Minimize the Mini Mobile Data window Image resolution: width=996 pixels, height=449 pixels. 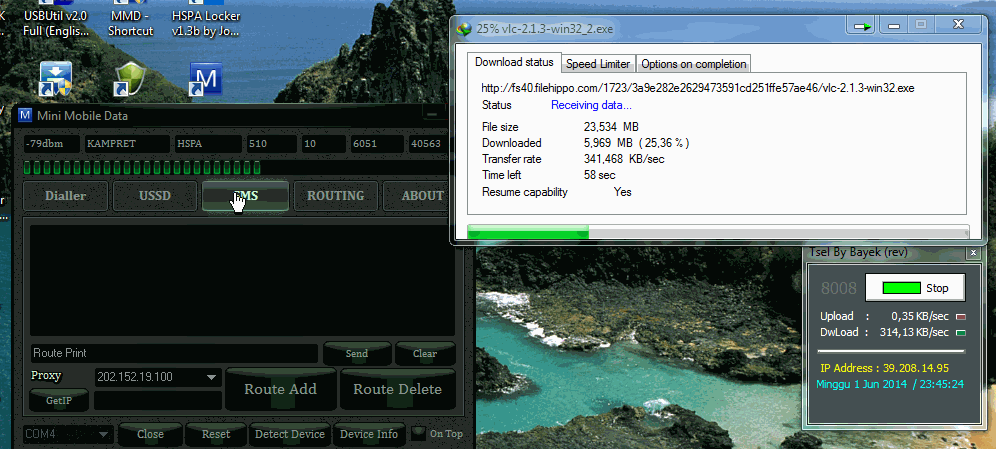433,114
